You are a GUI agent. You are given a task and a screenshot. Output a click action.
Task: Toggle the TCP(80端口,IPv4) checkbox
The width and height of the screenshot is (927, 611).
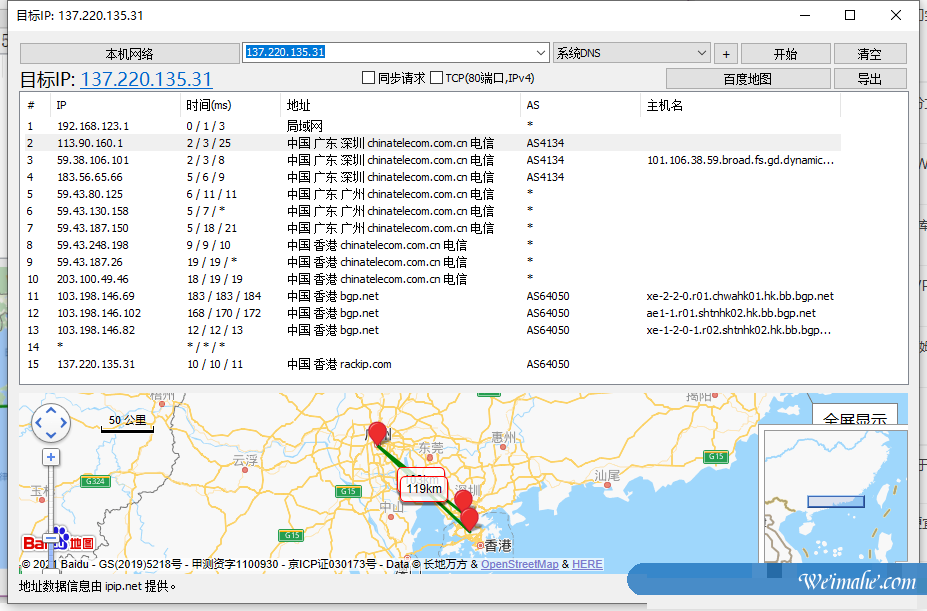pos(437,78)
